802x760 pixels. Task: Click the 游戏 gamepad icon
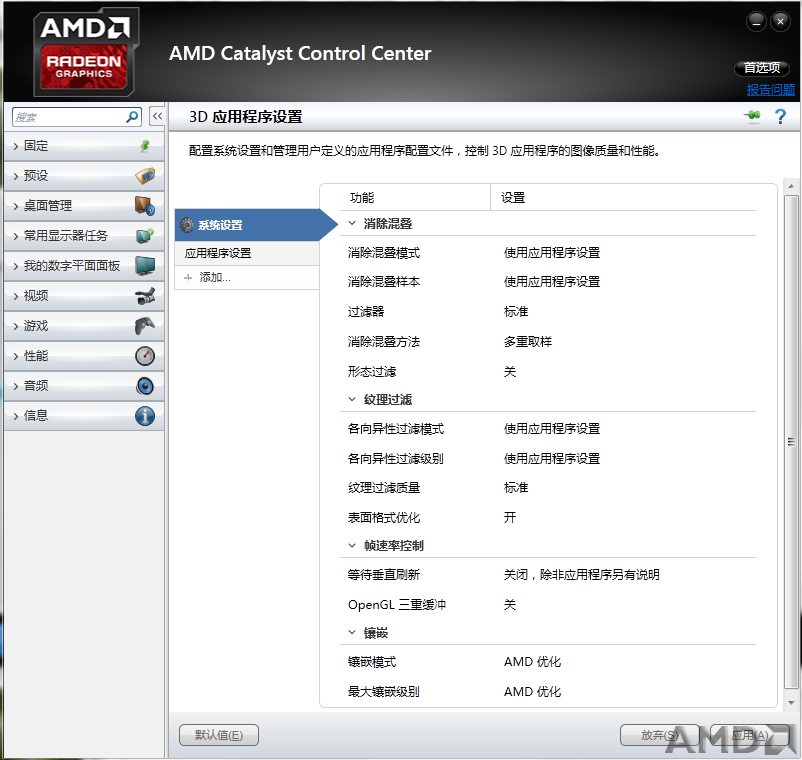pyautogui.click(x=145, y=326)
